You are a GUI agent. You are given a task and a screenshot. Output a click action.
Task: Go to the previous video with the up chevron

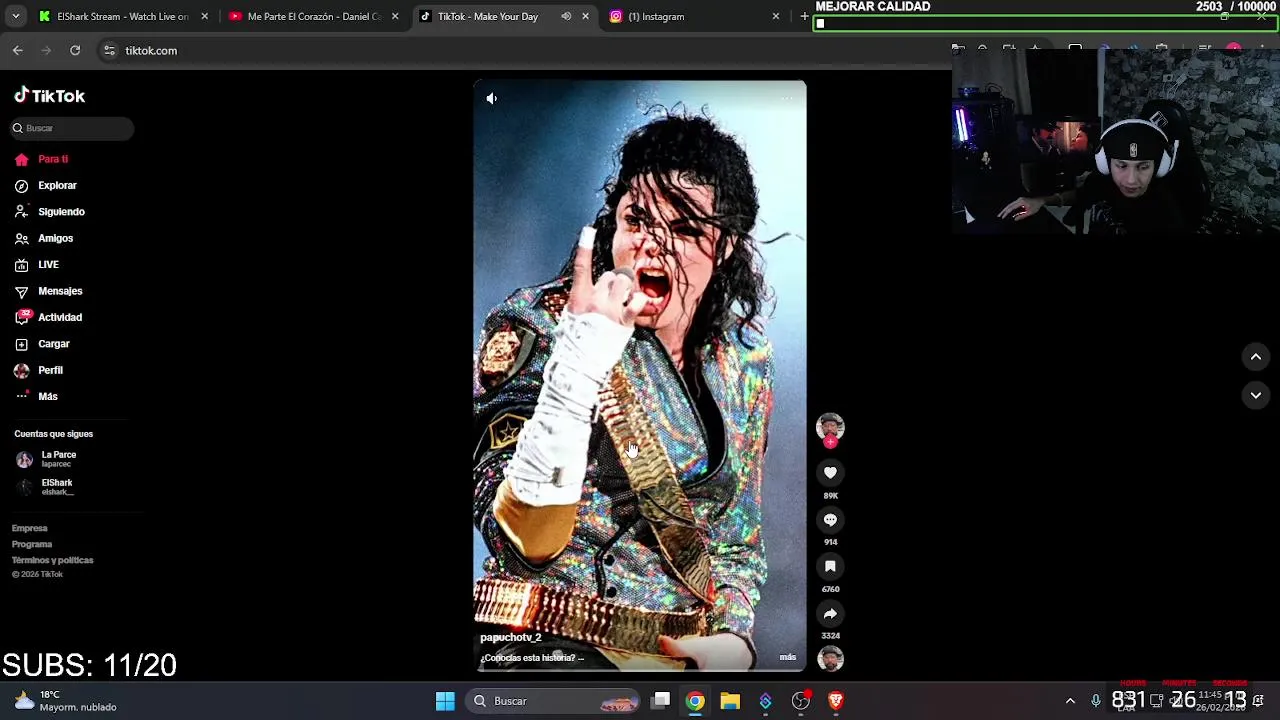(1256, 356)
